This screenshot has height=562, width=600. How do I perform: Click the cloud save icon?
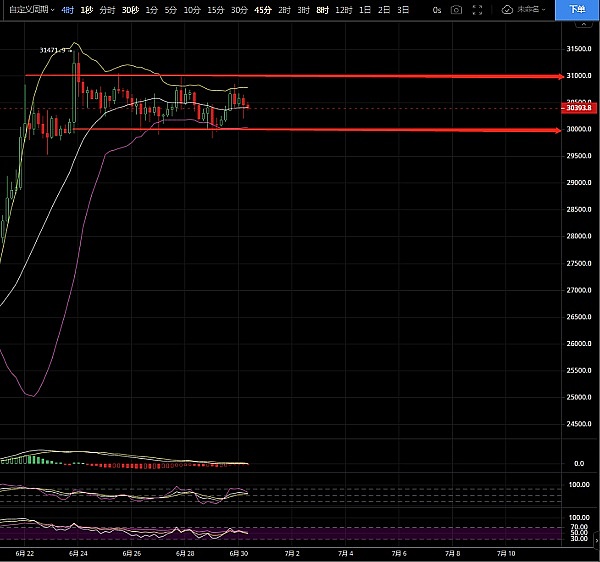tap(508, 9)
